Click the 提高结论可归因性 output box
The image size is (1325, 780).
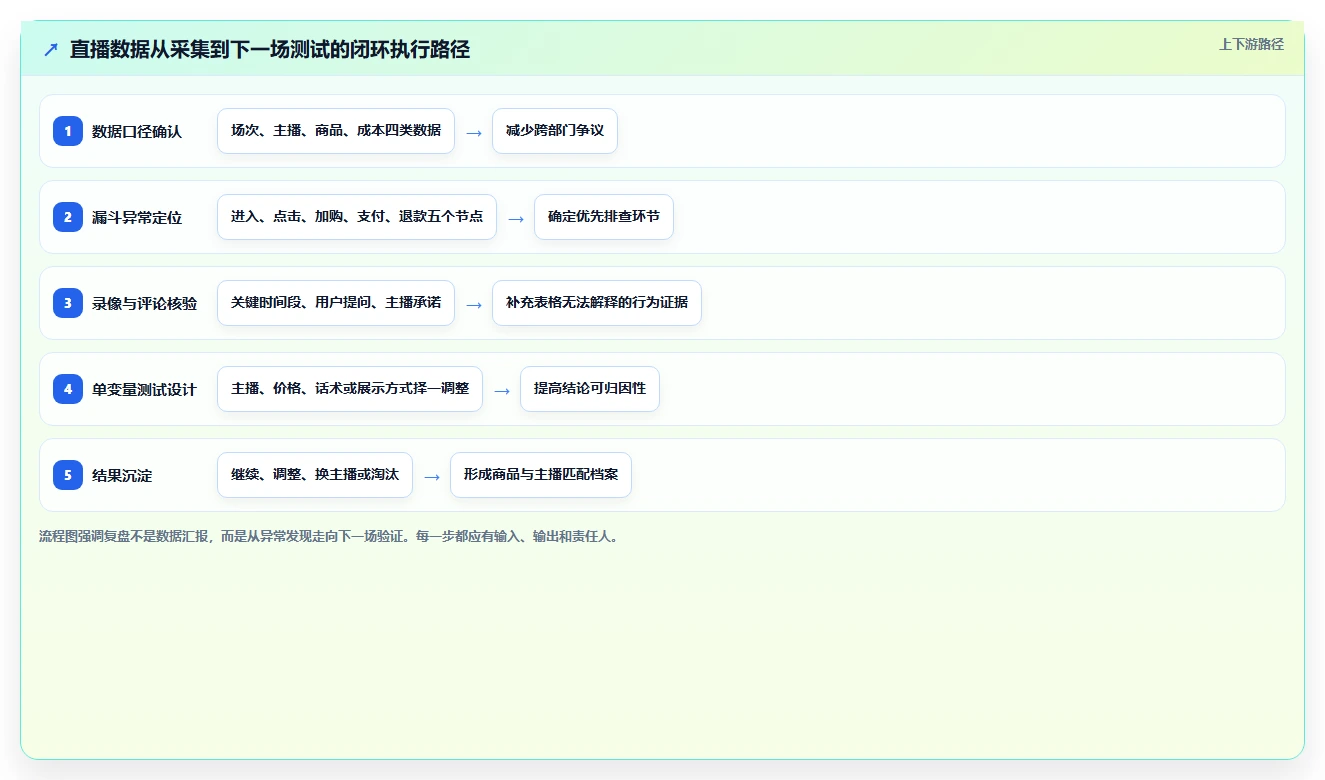pyautogui.click(x=590, y=389)
